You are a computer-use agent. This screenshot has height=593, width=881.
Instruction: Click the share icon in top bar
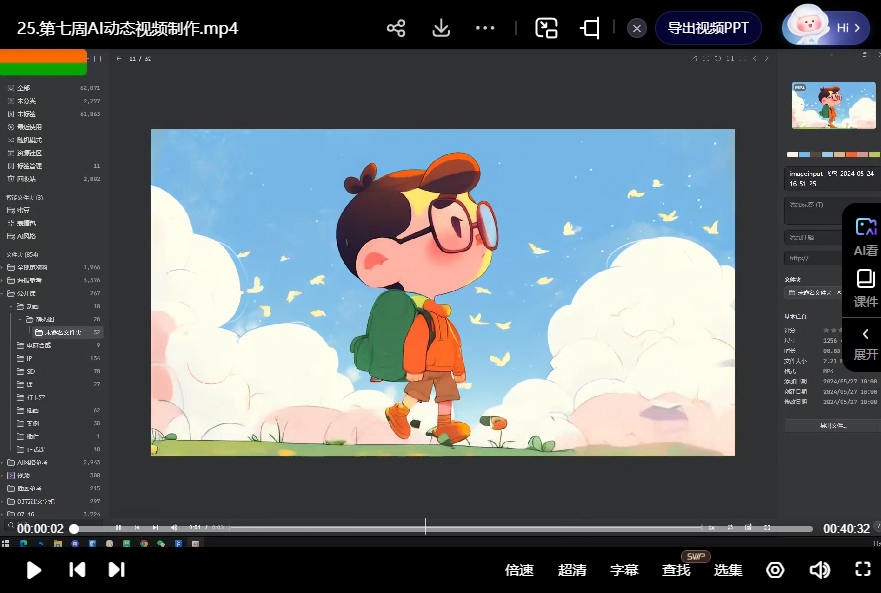[x=396, y=28]
